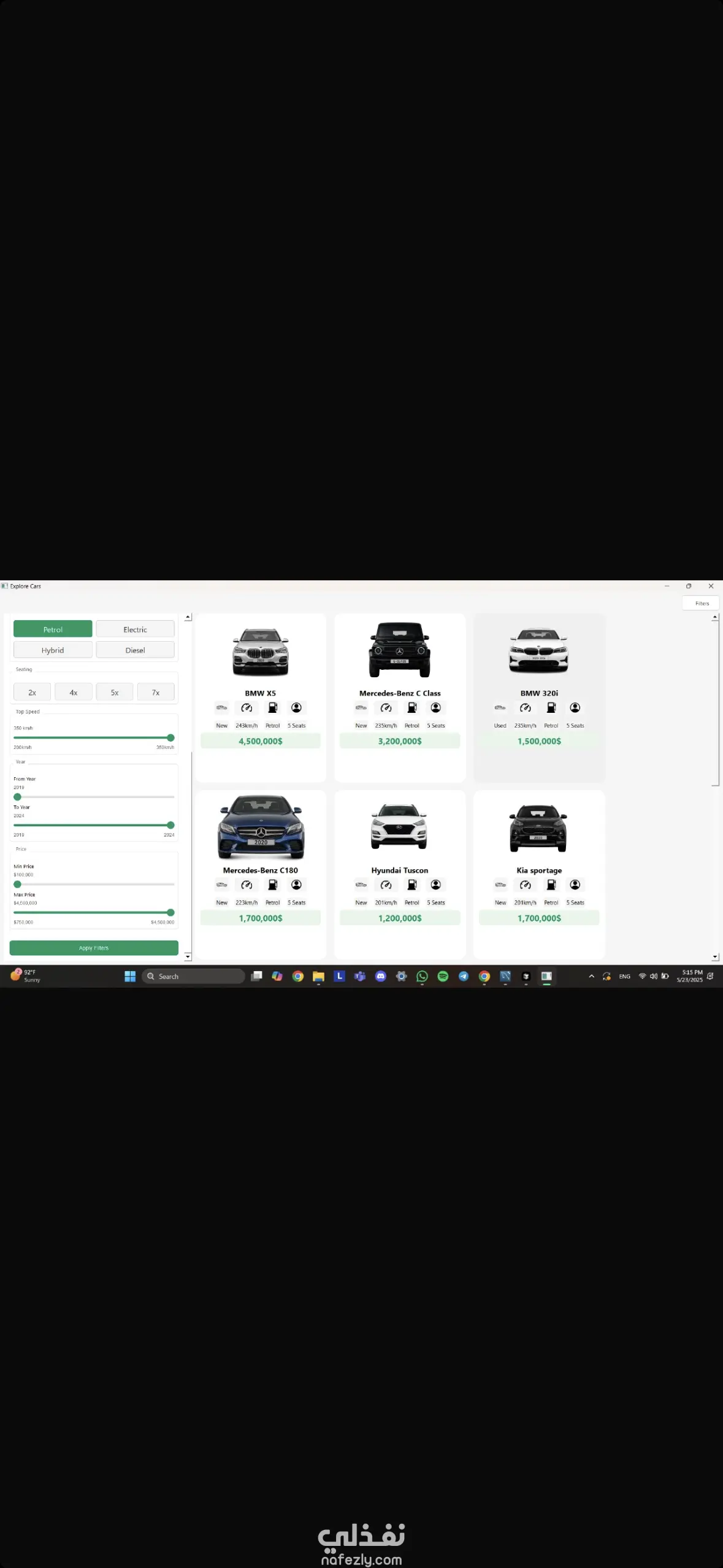Open Discord from the taskbar
This screenshot has width=723, height=1568.
point(381,976)
